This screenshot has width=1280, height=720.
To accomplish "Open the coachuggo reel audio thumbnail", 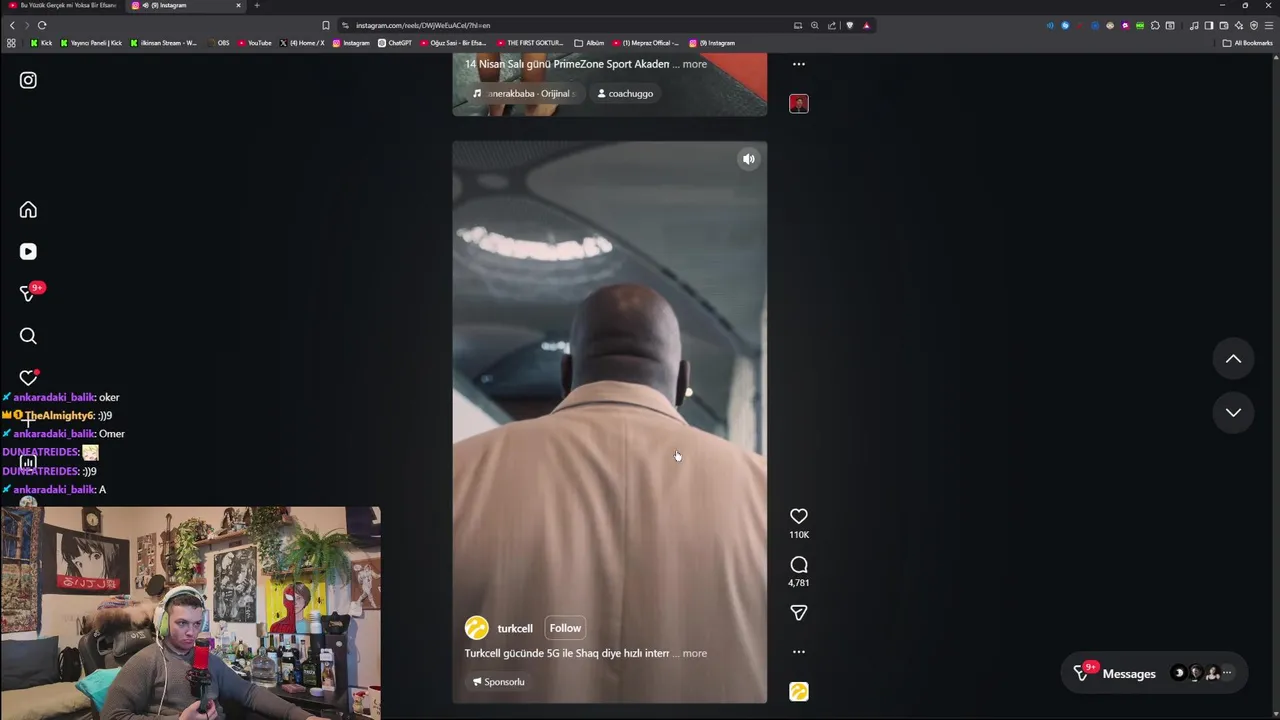I will (x=798, y=103).
